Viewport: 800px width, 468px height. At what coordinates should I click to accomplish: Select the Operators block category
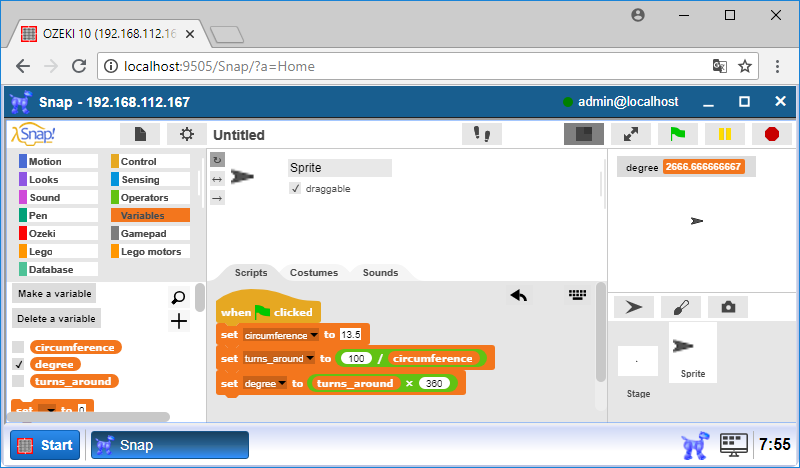point(150,198)
